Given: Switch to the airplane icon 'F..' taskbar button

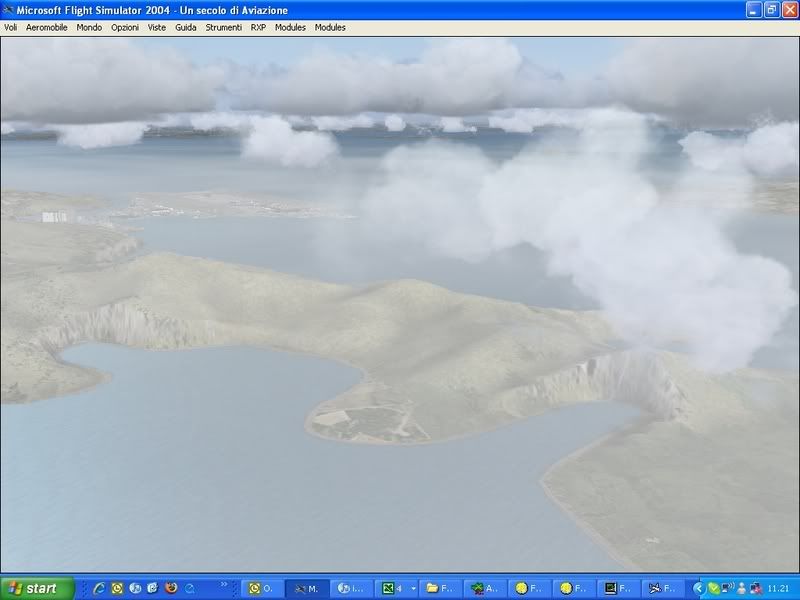Looking at the screenshot, I should pos(662,588).
